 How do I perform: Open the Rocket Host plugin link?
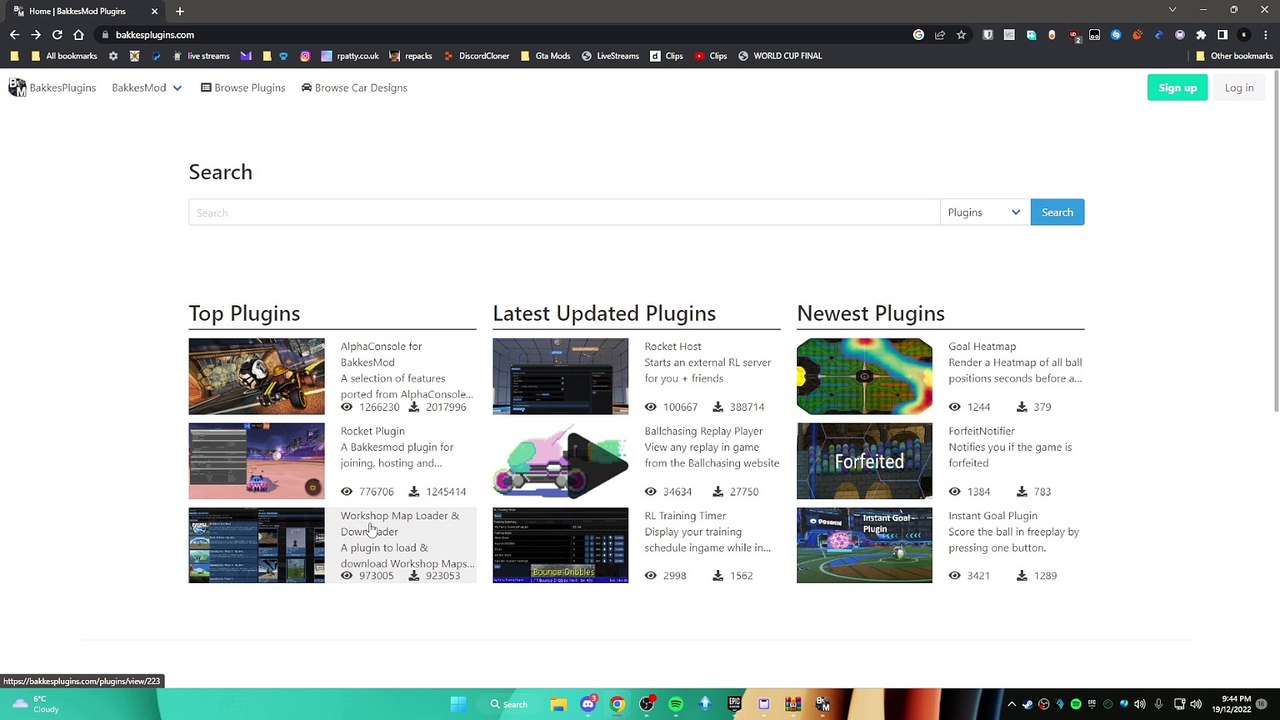pyautogui.click(x=673, y=346)
